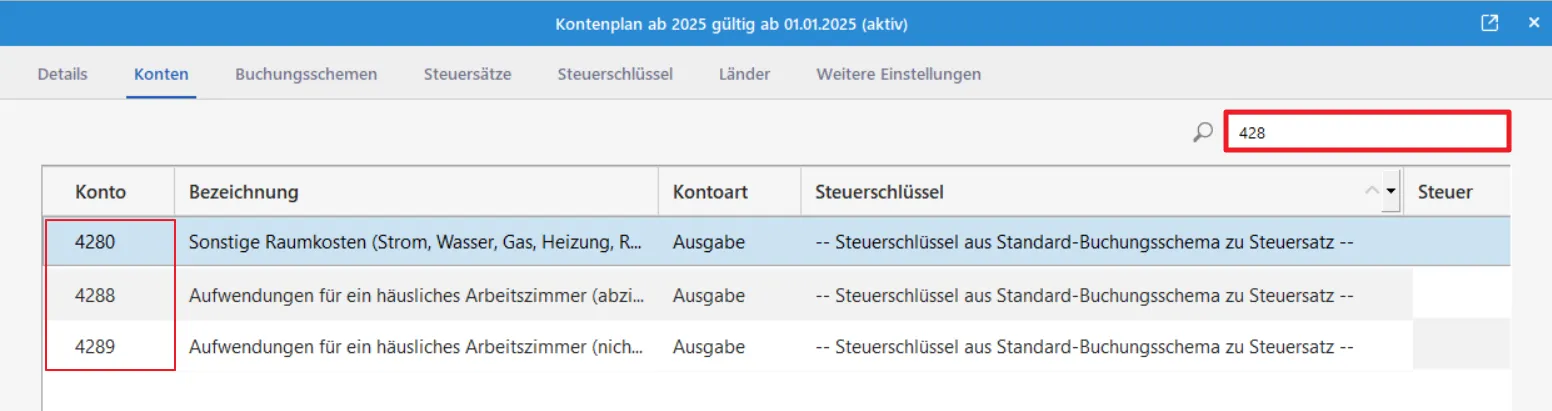Image resolution: width=1552 pixels, height=411 pixels.
Task: Open the Länder tab
Action: pyautogui.click(x=744, y=74)
